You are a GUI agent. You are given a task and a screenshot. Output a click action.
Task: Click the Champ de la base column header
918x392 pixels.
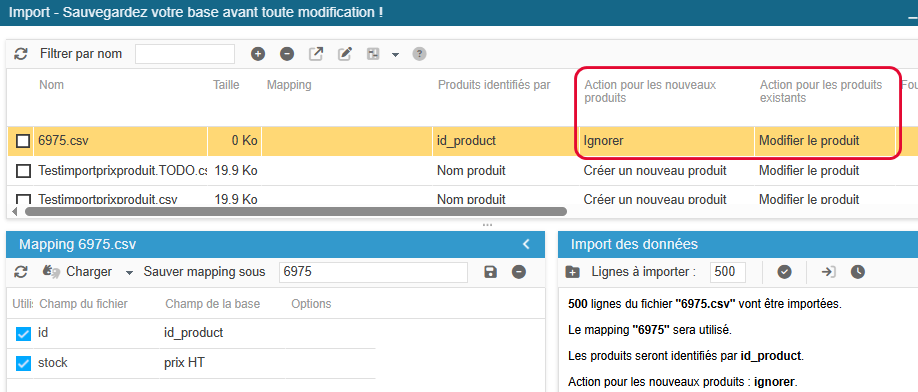click(213, 304)
